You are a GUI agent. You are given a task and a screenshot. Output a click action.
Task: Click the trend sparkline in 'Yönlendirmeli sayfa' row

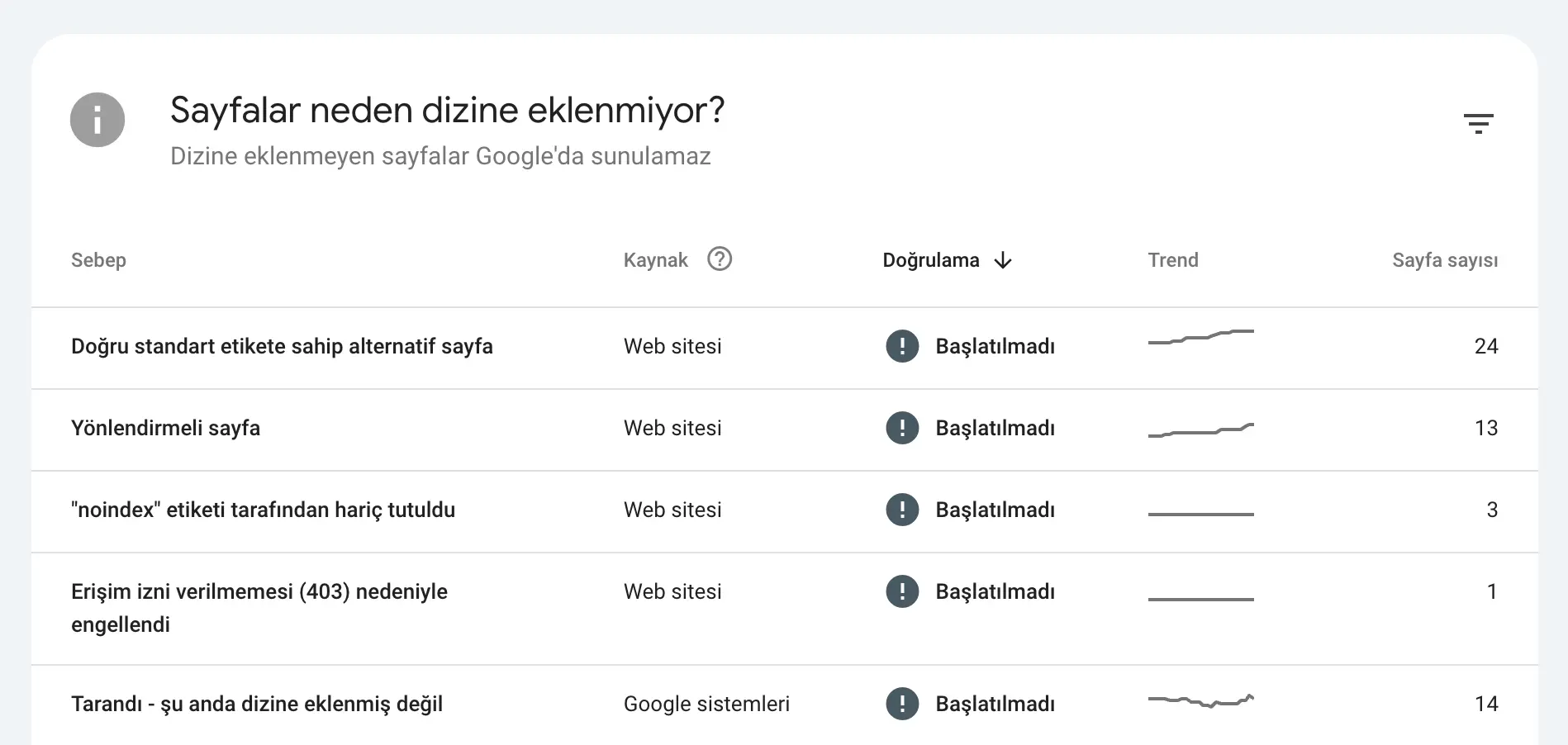point(1201,429)
